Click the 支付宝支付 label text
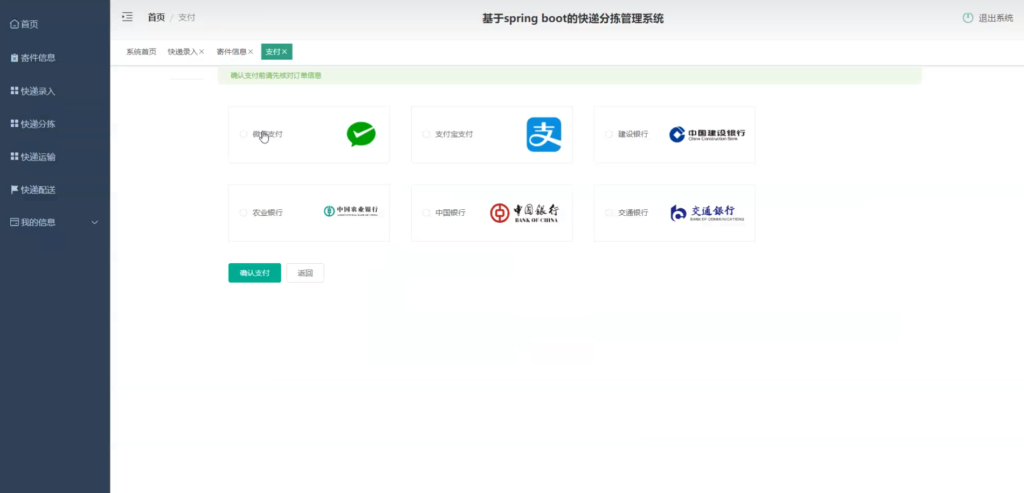The image size is (1024, 493). click(454, 134)
